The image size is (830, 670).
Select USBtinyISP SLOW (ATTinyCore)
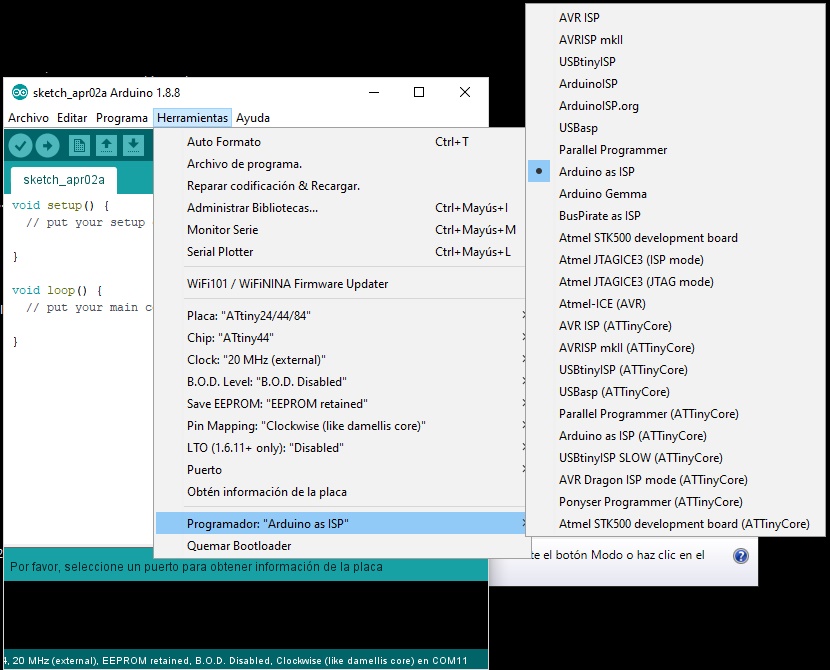[675, 458]
